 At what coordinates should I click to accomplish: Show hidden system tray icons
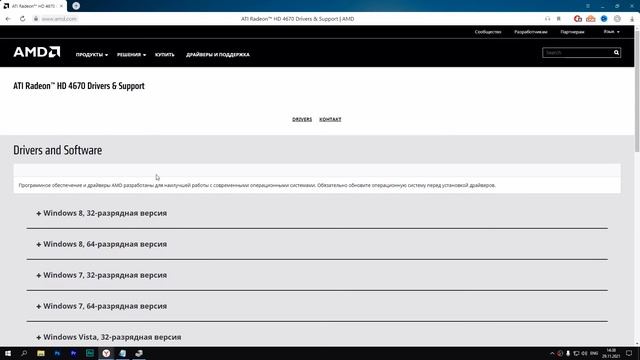tap(552, 353)
